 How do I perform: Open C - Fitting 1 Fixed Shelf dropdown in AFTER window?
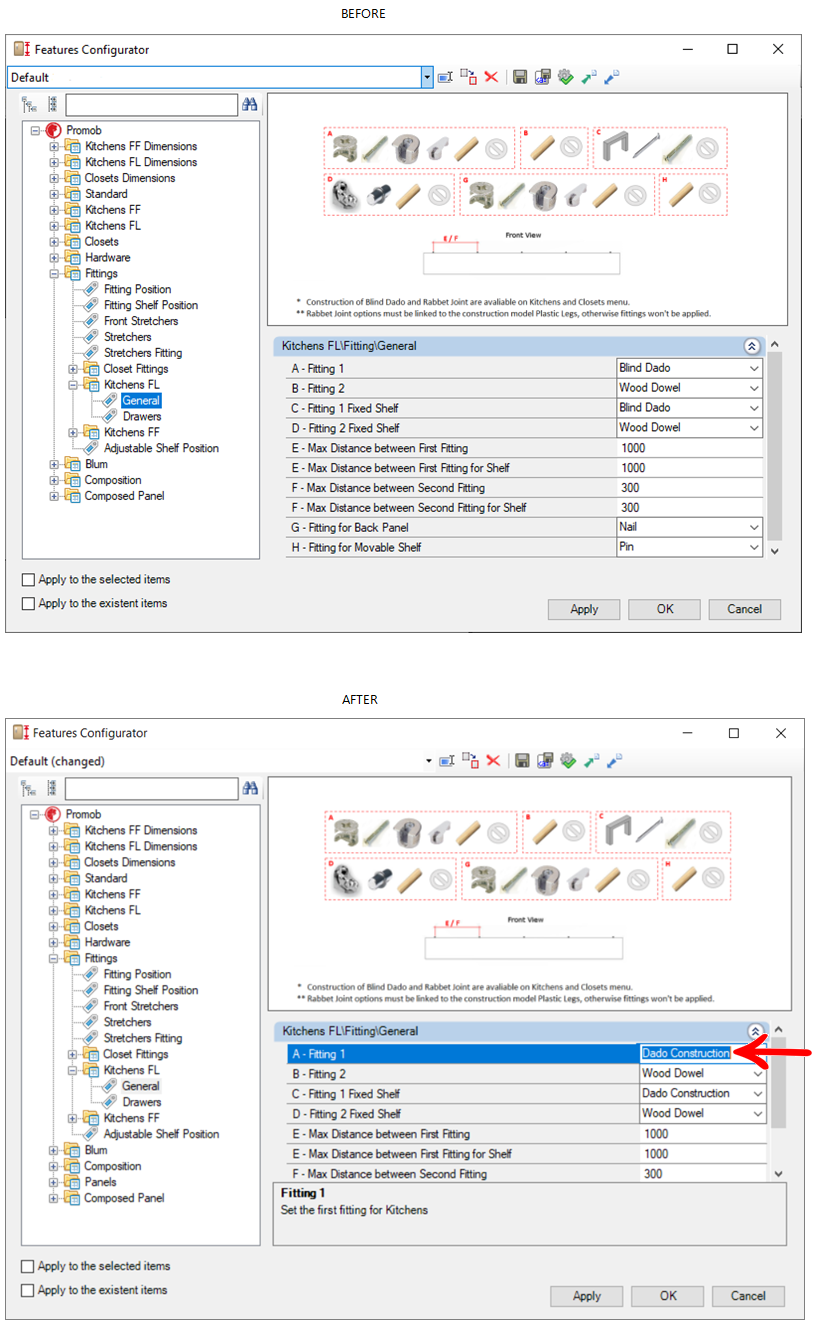tap(756, 1094)
